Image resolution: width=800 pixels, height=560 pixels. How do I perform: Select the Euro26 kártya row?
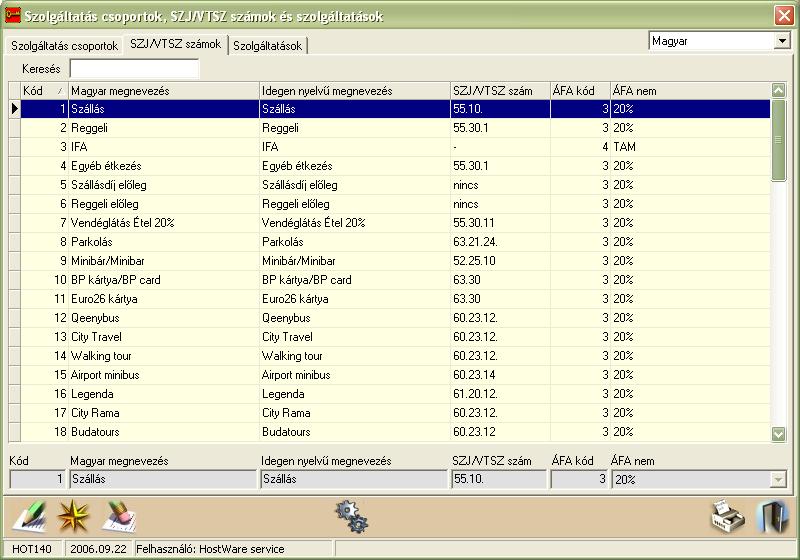pyautogui.click(x=395, y=299)
